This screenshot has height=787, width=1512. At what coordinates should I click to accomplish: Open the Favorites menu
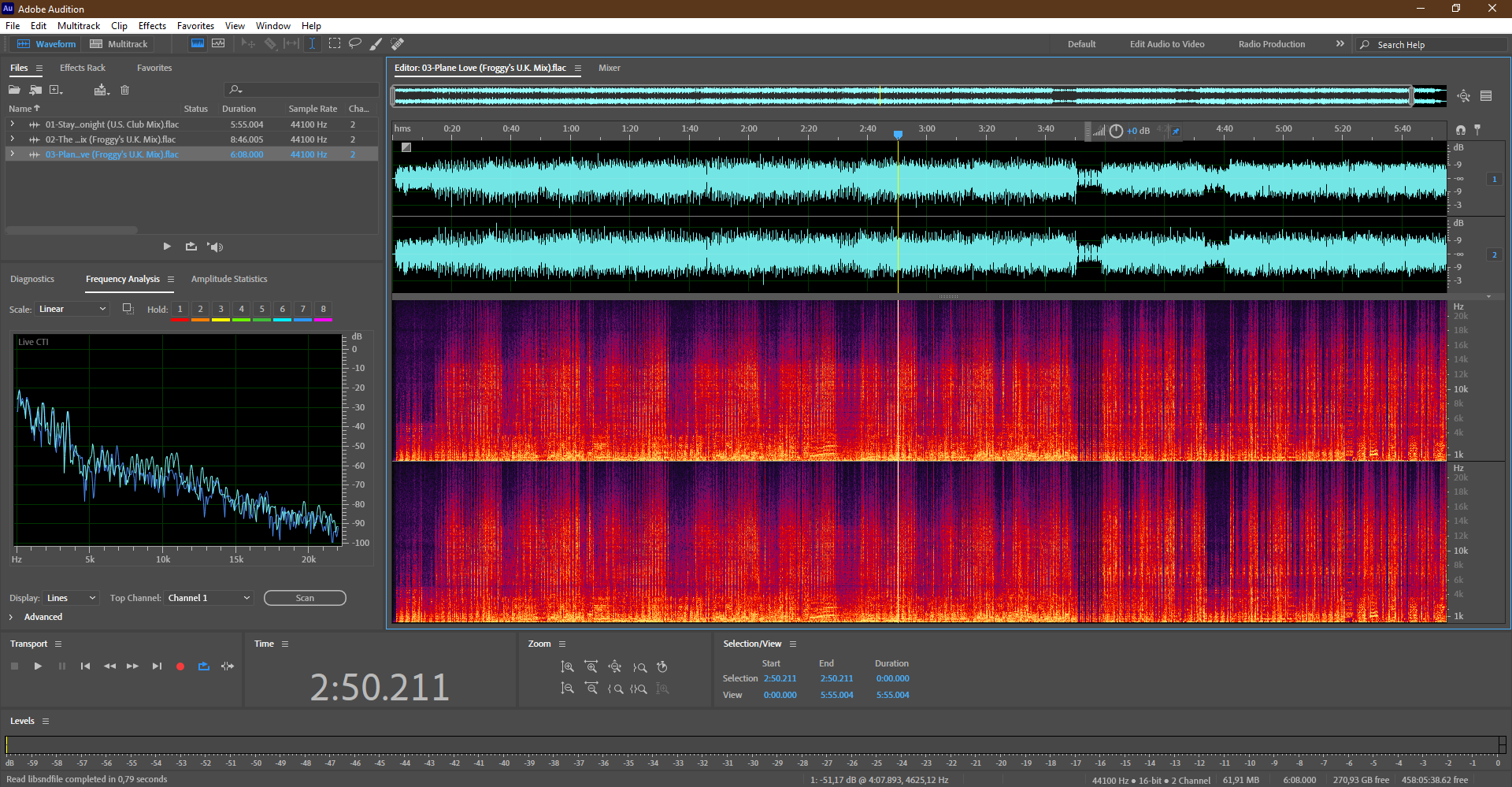(x=195, y=26)
